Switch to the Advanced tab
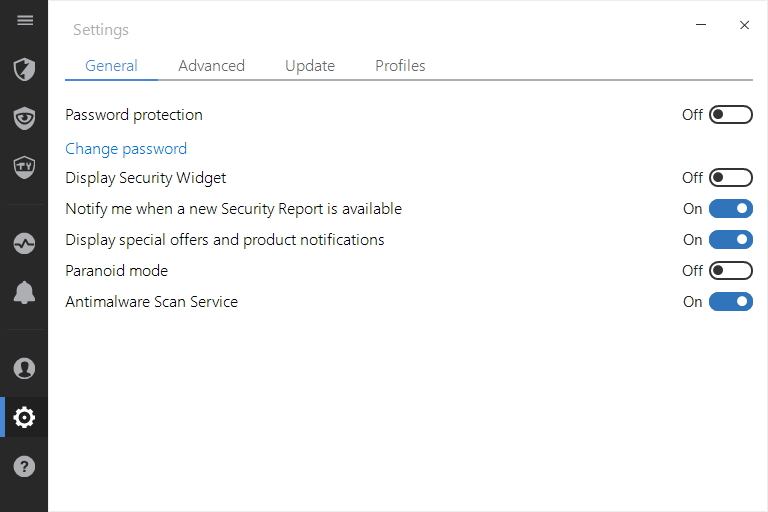Viewport: 768px width, 512px height. [x=211, y=66]
